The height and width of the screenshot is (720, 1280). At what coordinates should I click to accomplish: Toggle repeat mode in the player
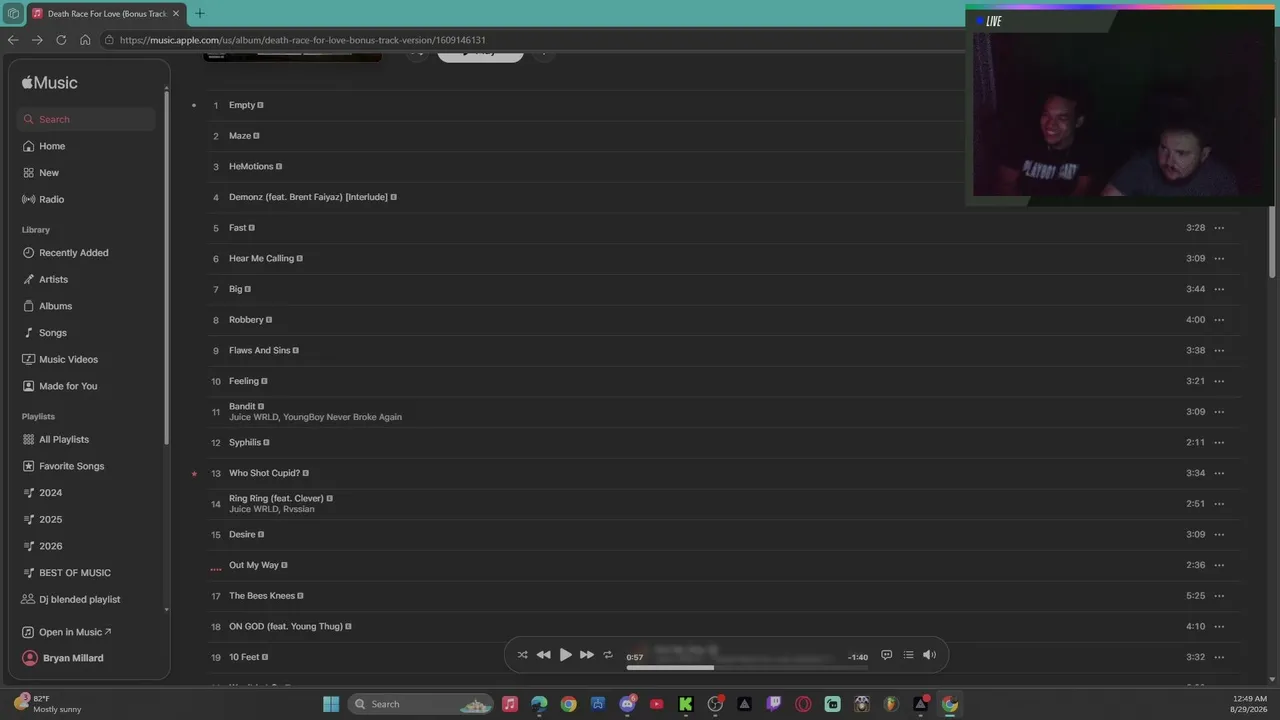(x=608, y=655)
